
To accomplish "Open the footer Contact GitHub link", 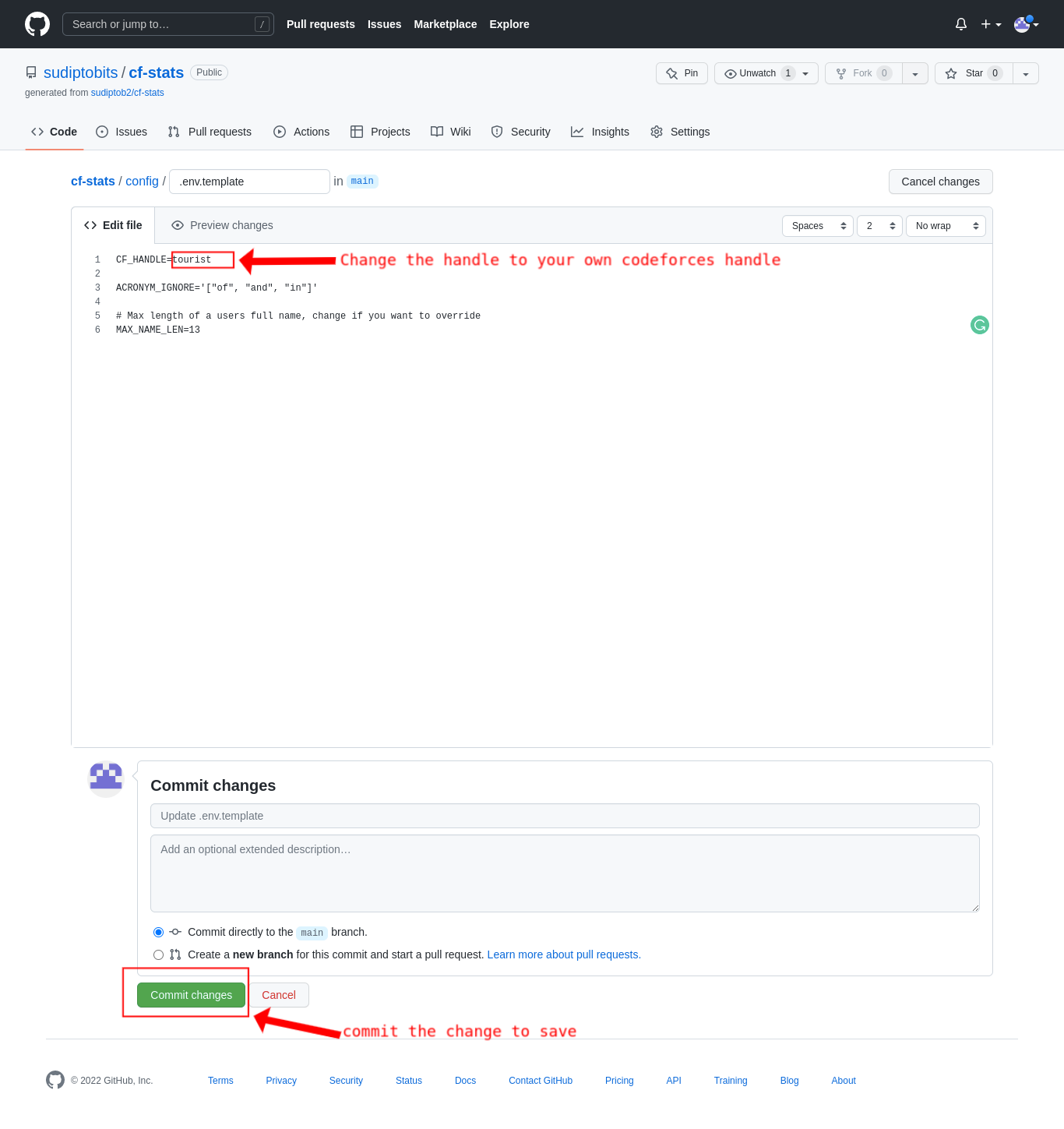I will pyautogui.click(x=541, y=1081).
